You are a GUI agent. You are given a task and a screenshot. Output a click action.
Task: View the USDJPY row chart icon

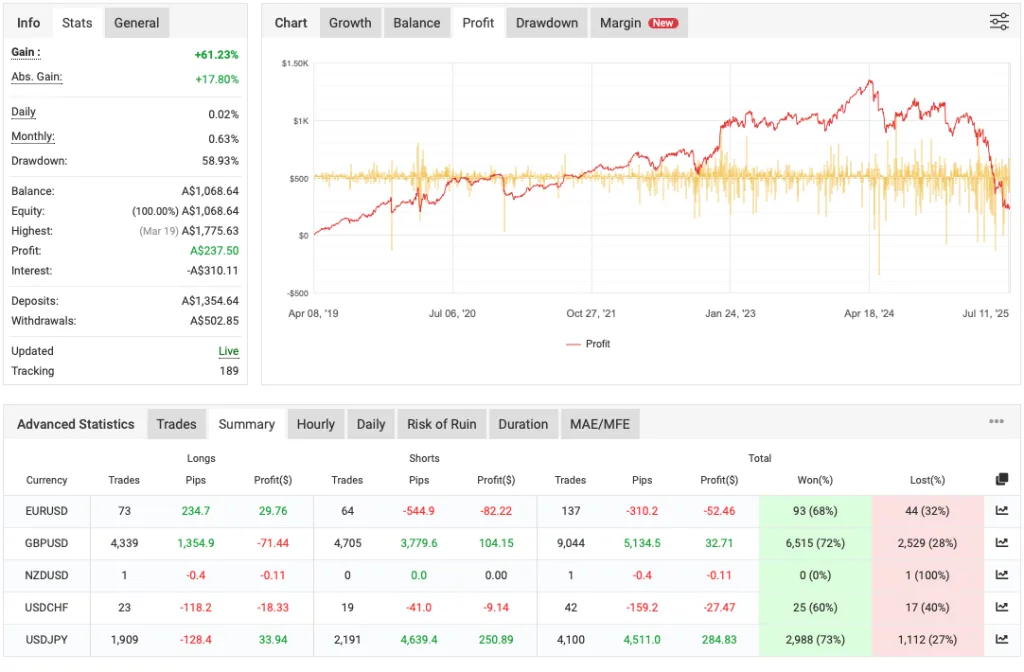[x=1001, y=639]
